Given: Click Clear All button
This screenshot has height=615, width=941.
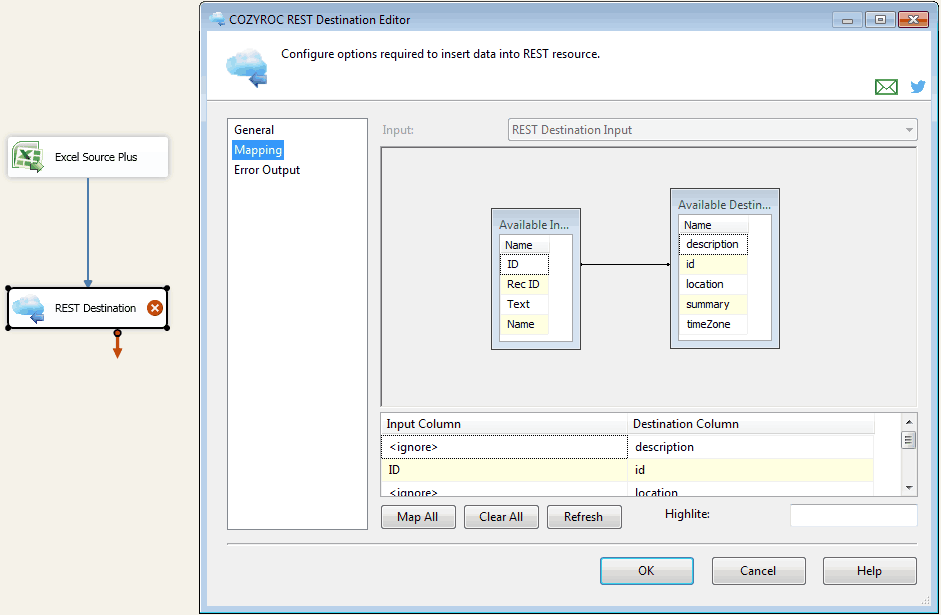Looking at the screenshot, I should [x=501, y=517].
